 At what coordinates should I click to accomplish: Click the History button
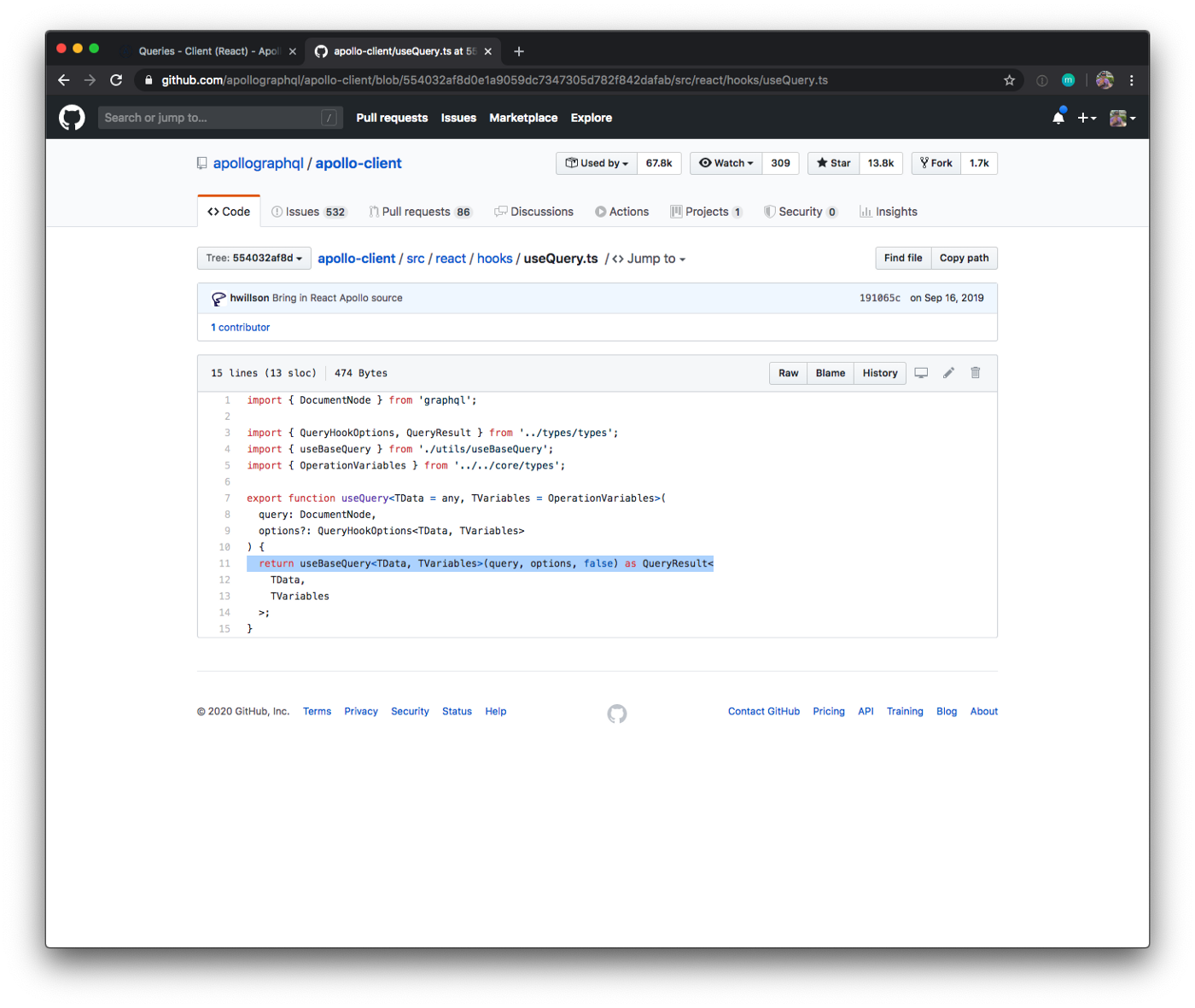880,373
